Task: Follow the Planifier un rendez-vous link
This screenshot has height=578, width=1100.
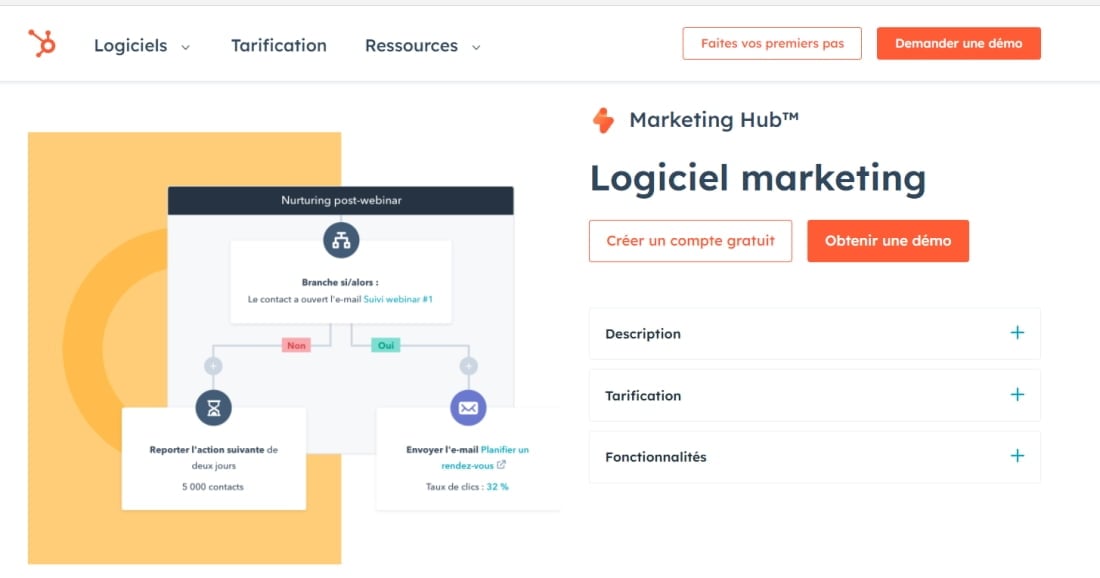Action: click(x=485, y=457)
